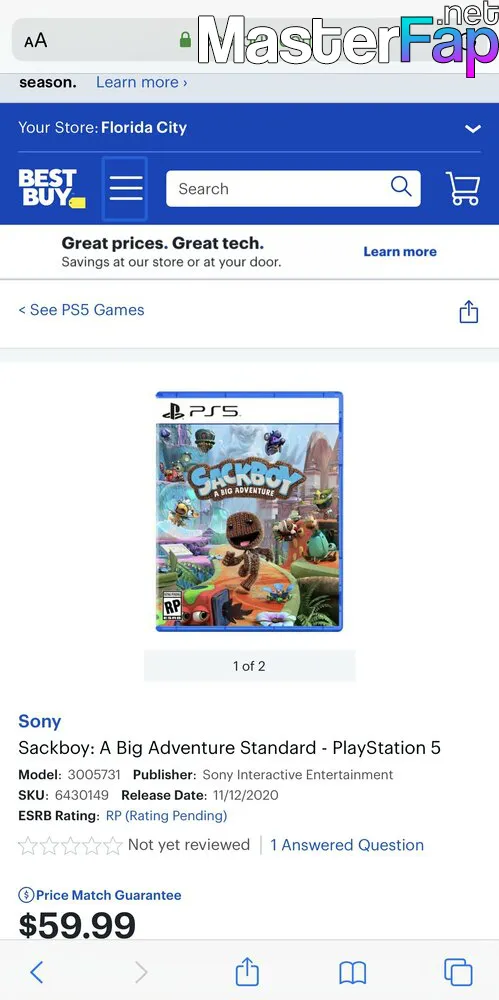Go back to See PS5 Games
The image size is (499, 1000).
coord(81,310)
